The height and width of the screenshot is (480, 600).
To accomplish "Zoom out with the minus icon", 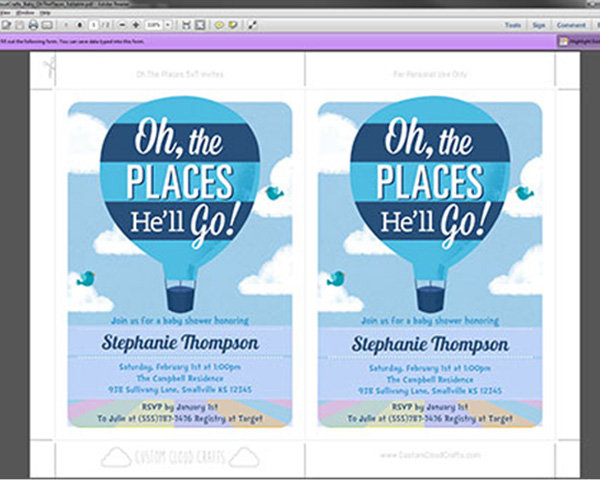I will 122,25.
